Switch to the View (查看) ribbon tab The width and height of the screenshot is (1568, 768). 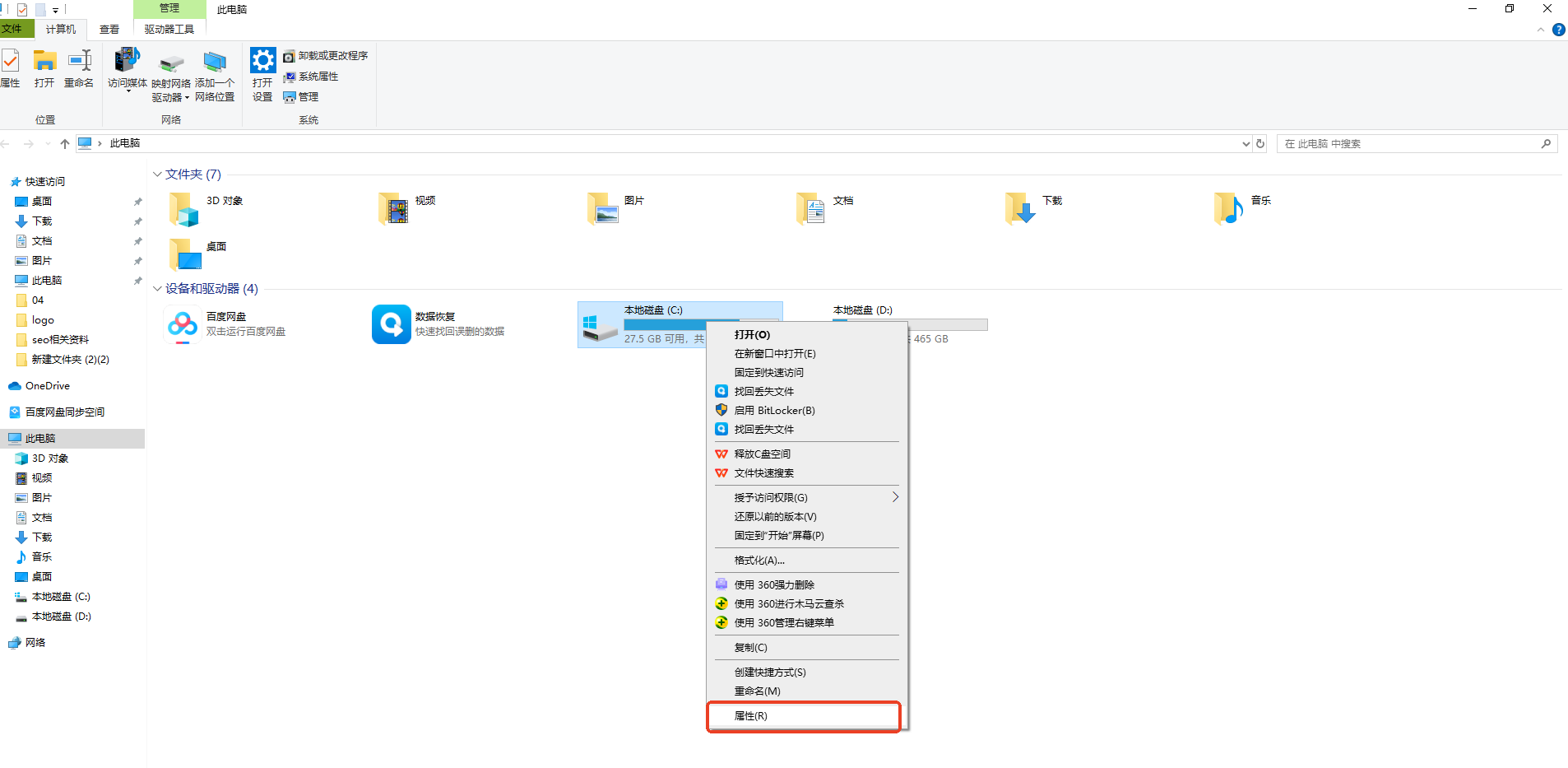pyautogui.click(x=109, y=30)
